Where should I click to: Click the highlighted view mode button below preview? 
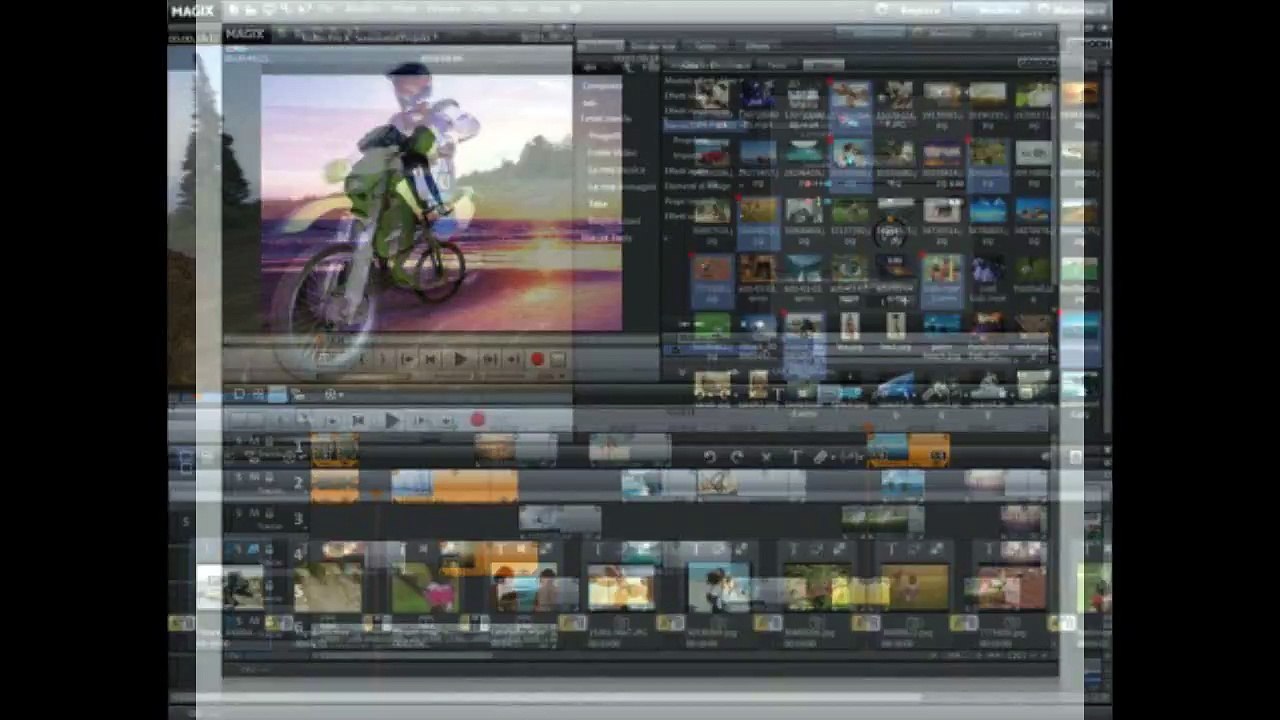click(x=277, y=395)
